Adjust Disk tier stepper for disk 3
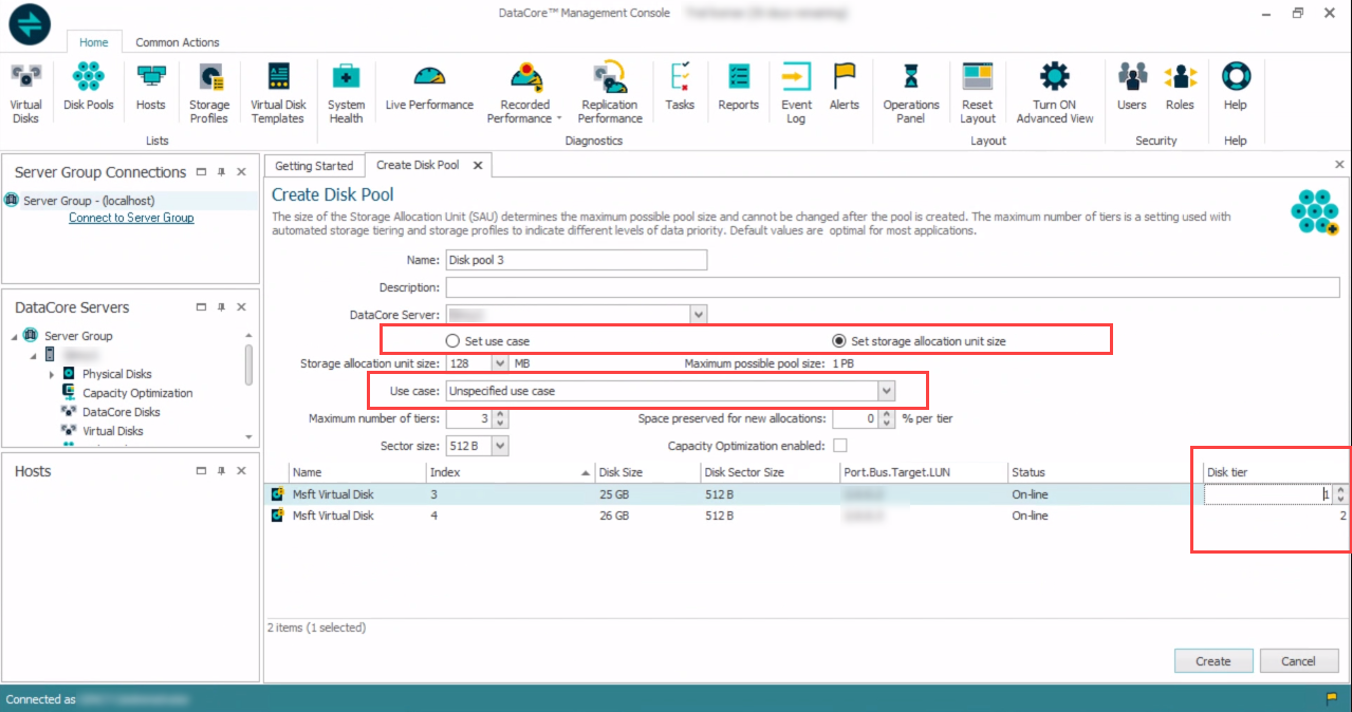The image size is (1352, 712). (1341, 494)
